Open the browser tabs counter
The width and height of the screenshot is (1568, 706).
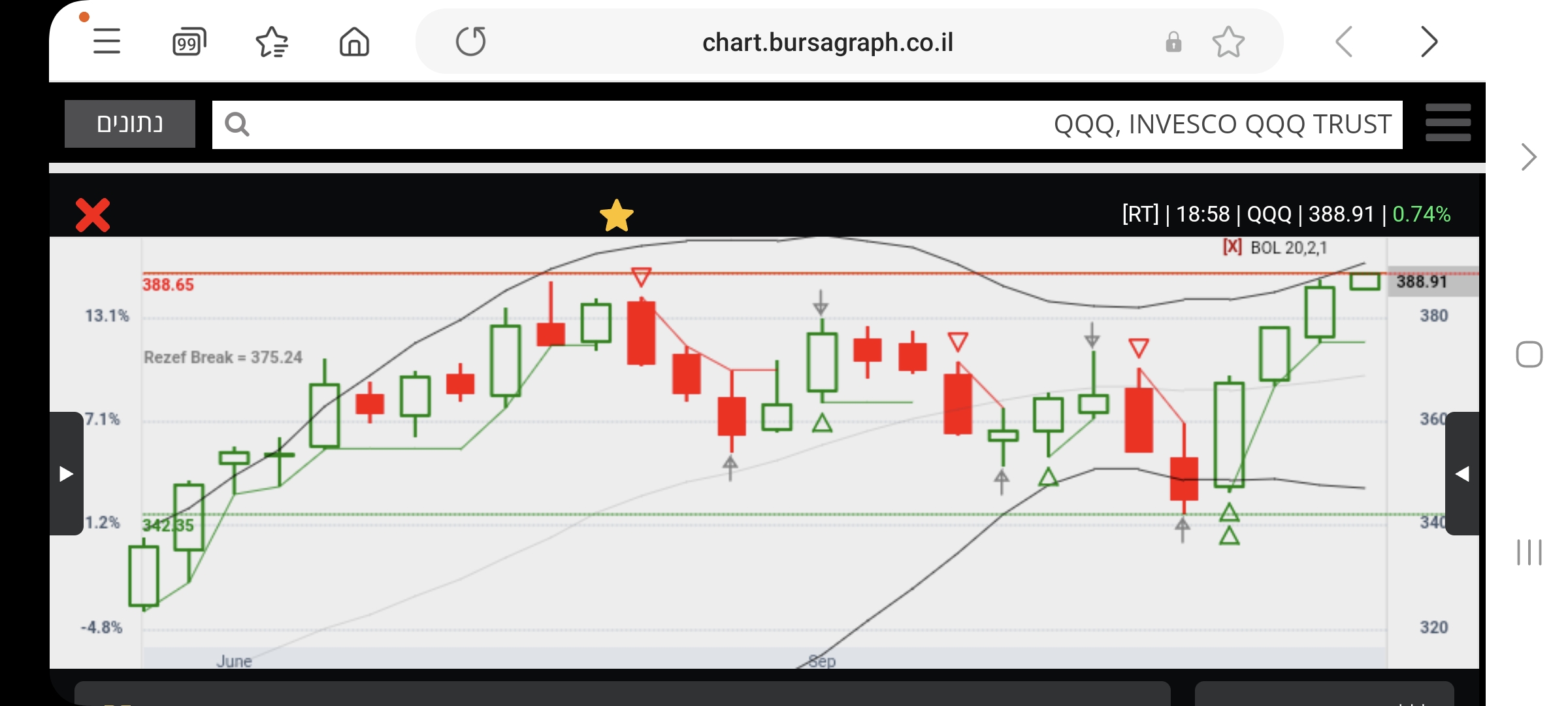(x=189, y=42)
